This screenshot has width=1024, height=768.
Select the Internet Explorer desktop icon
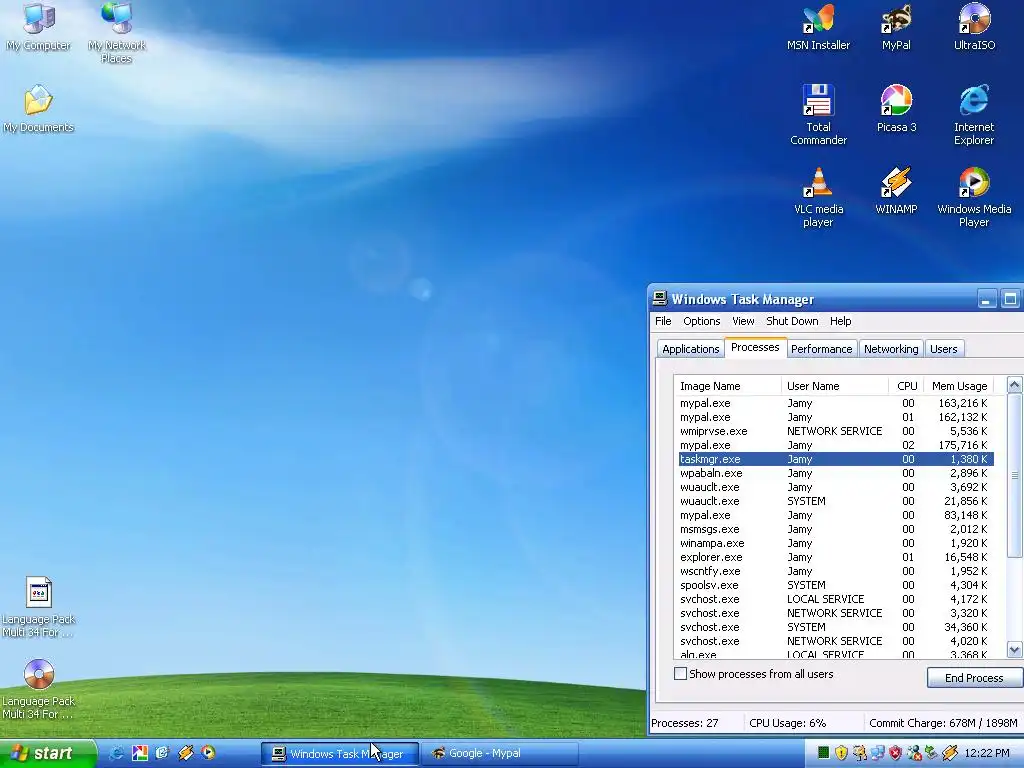click(x=974, y=115)
